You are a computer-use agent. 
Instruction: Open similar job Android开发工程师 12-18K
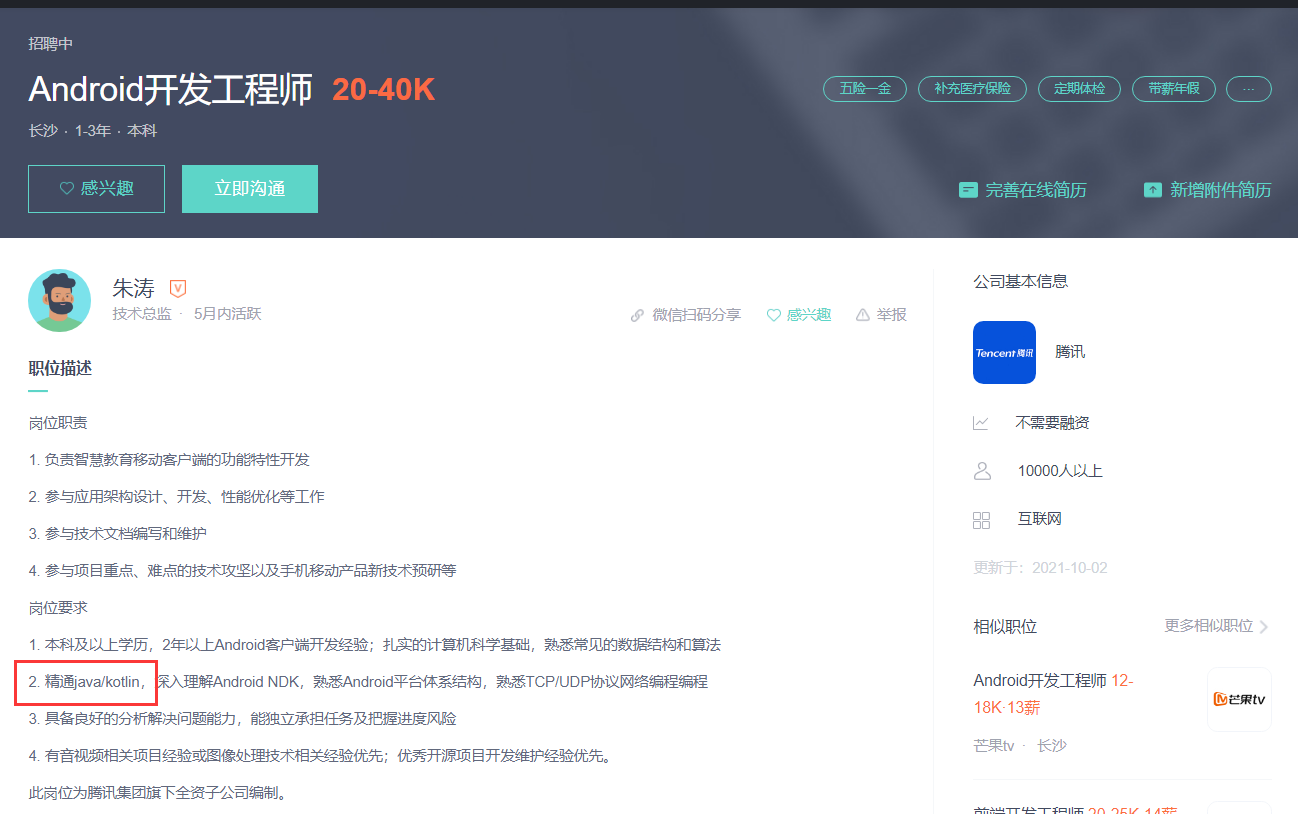click(1053, 694)
